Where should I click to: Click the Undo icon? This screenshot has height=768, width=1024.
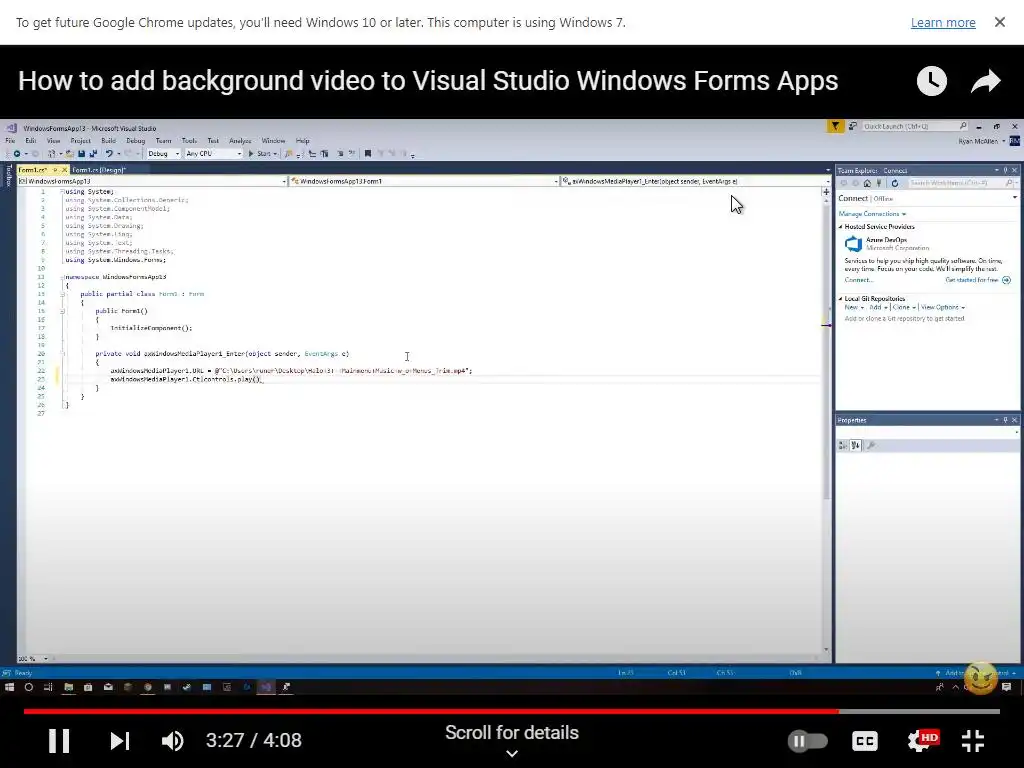coord(109,153)
